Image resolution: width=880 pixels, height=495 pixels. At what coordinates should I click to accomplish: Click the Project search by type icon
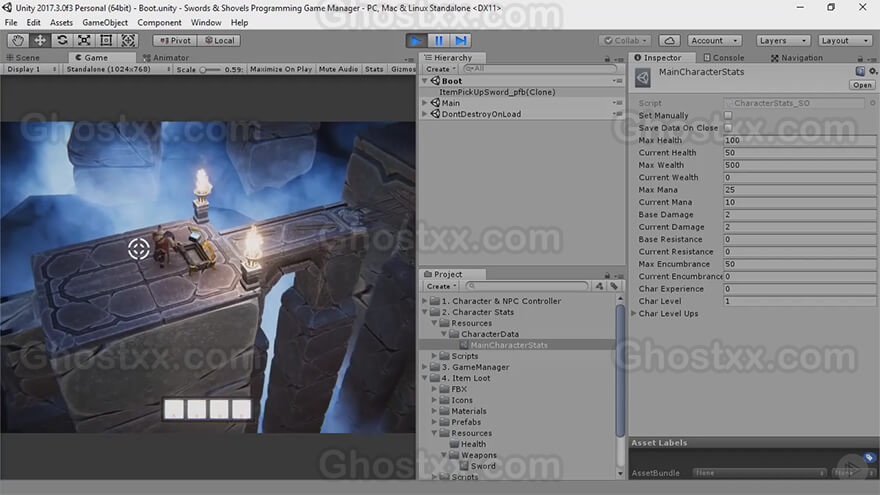coord(599,286)
